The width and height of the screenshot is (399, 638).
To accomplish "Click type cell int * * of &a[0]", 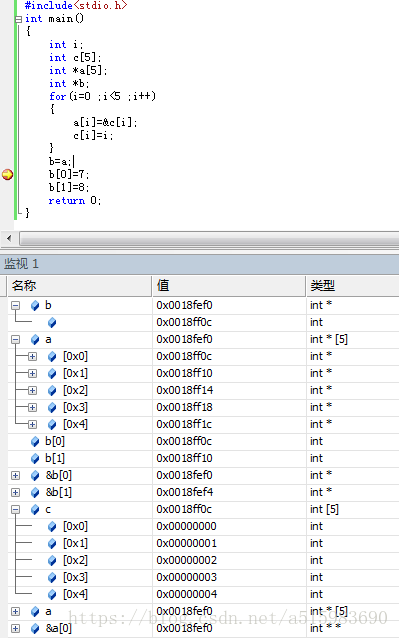I will coord(325,628).
